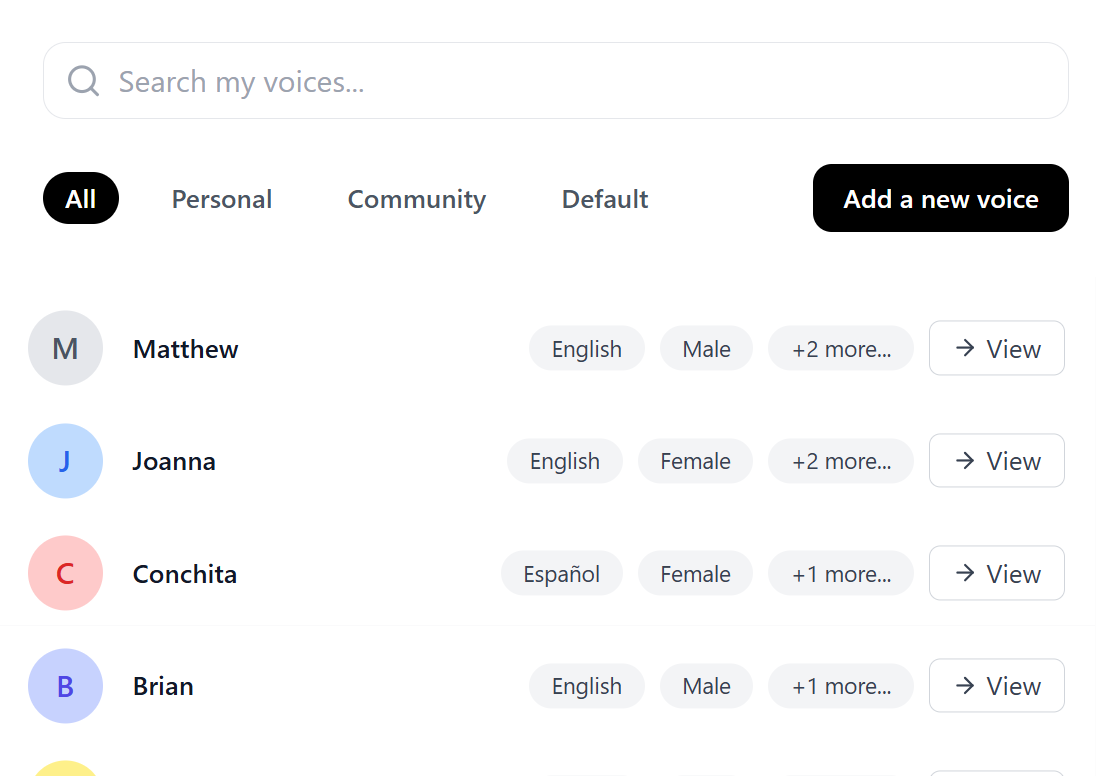Click Matthew's circular M avatar
Image resolution: width=1096 pixels, height=780 pixels.
65,348
